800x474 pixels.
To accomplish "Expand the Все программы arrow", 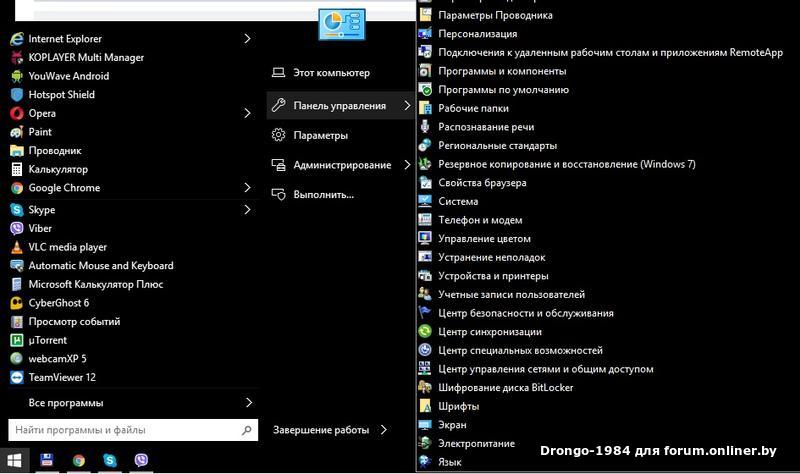I will [249, 403].
